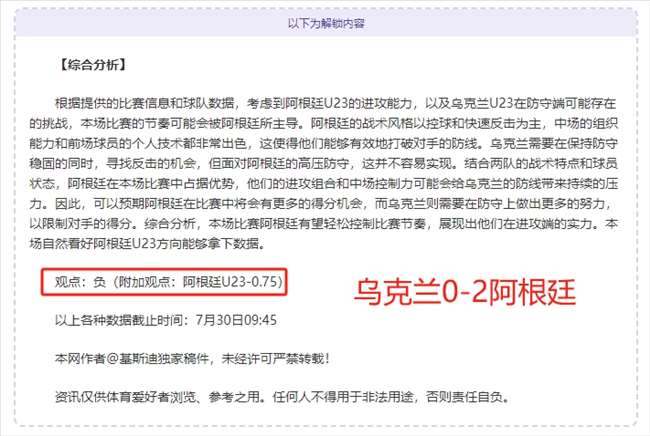Viewport: 650px width, 436px height.
Task: Click the header text "以下为解锁内容"
Action: click(326, 23)
